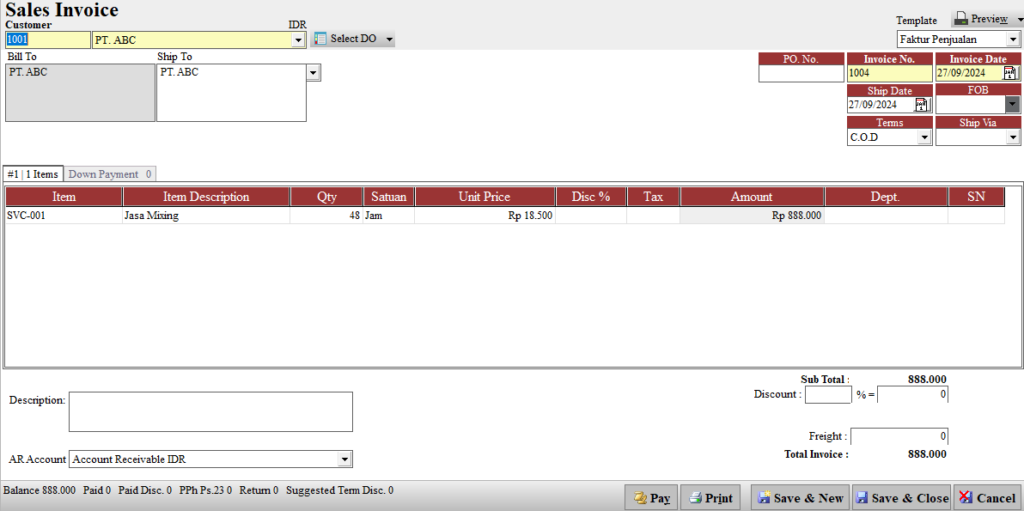
Task: Open the Ship To address dropdown arrow
Action: click(x=313, y=73)
